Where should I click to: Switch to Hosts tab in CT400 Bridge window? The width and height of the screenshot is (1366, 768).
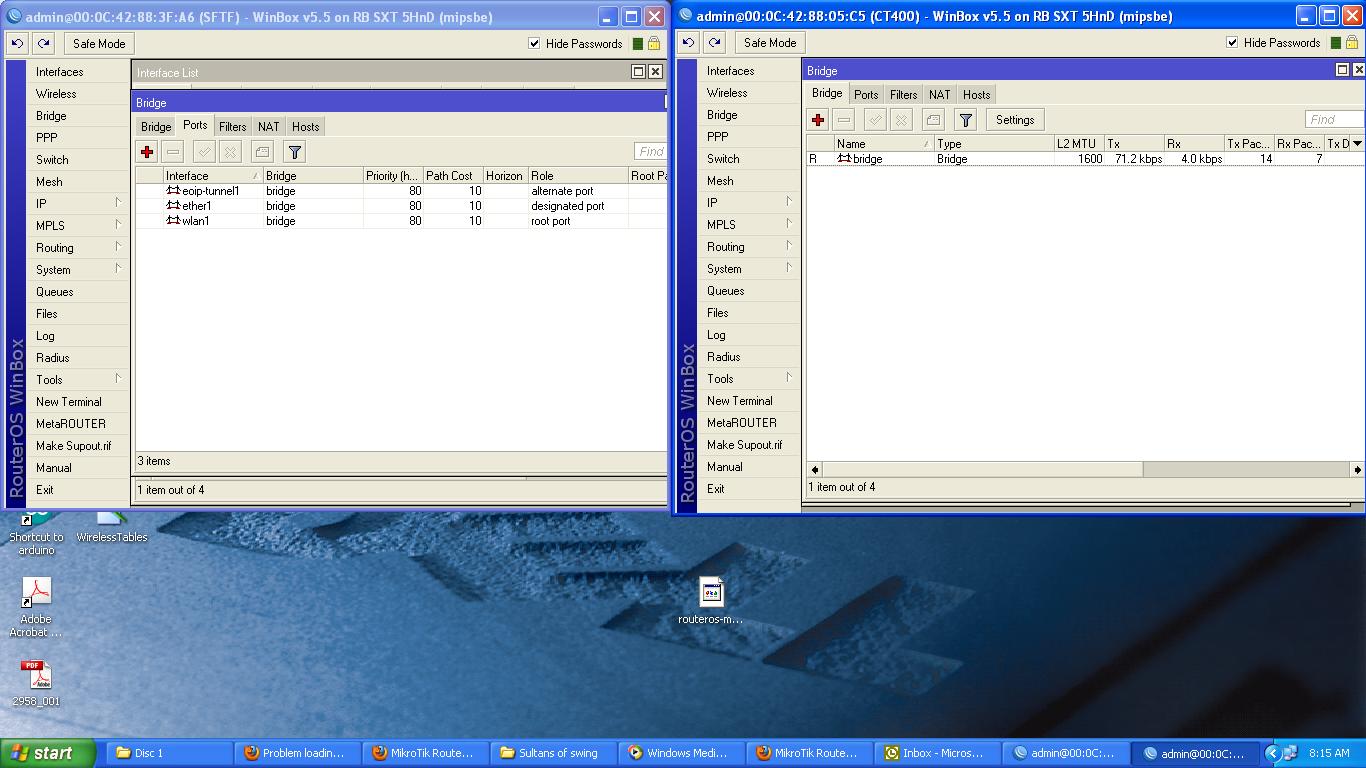point(977,95)
